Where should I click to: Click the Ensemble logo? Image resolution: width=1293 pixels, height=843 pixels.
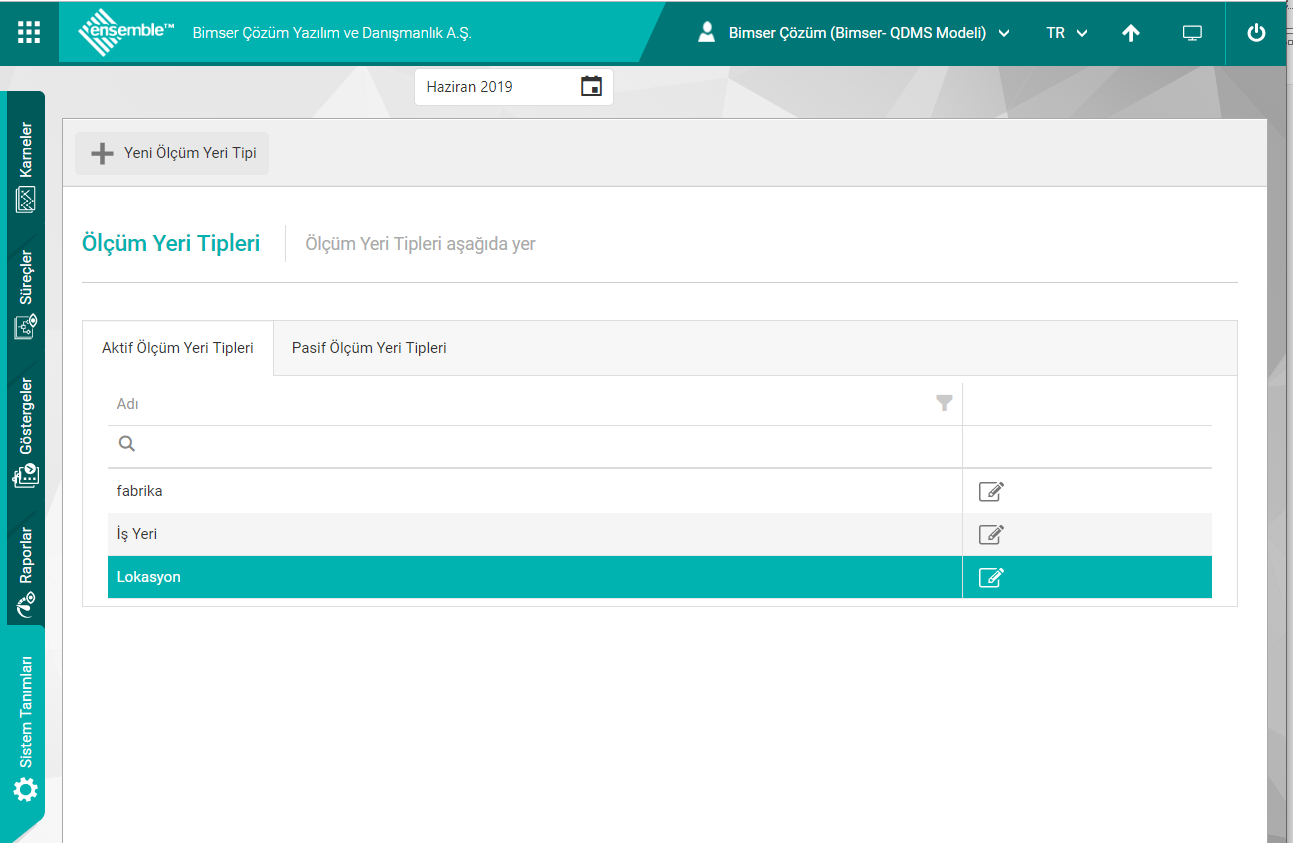pyautogui.click(x=125, y=32)
